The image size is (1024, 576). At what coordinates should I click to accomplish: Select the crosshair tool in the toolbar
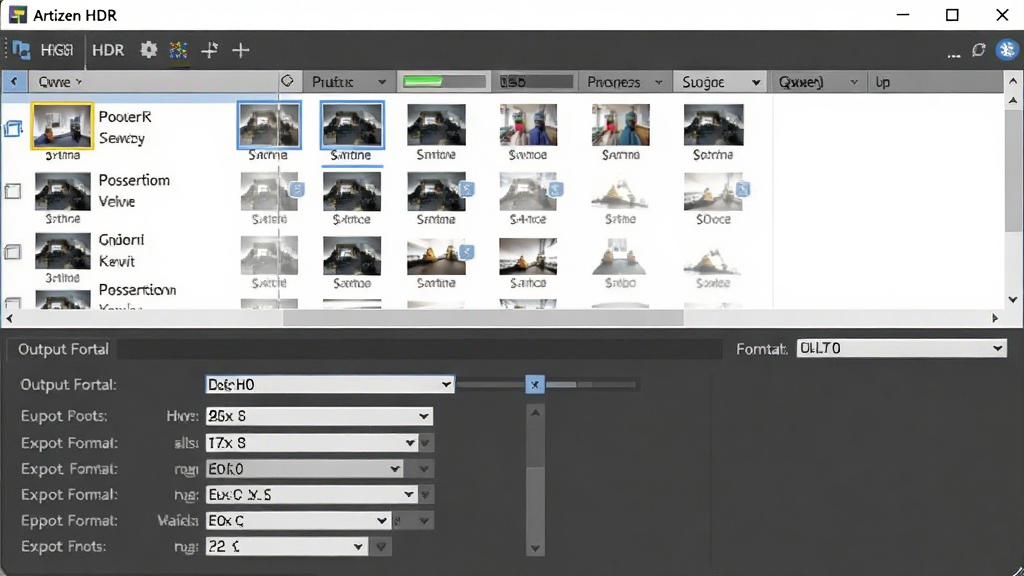point(210,50)
